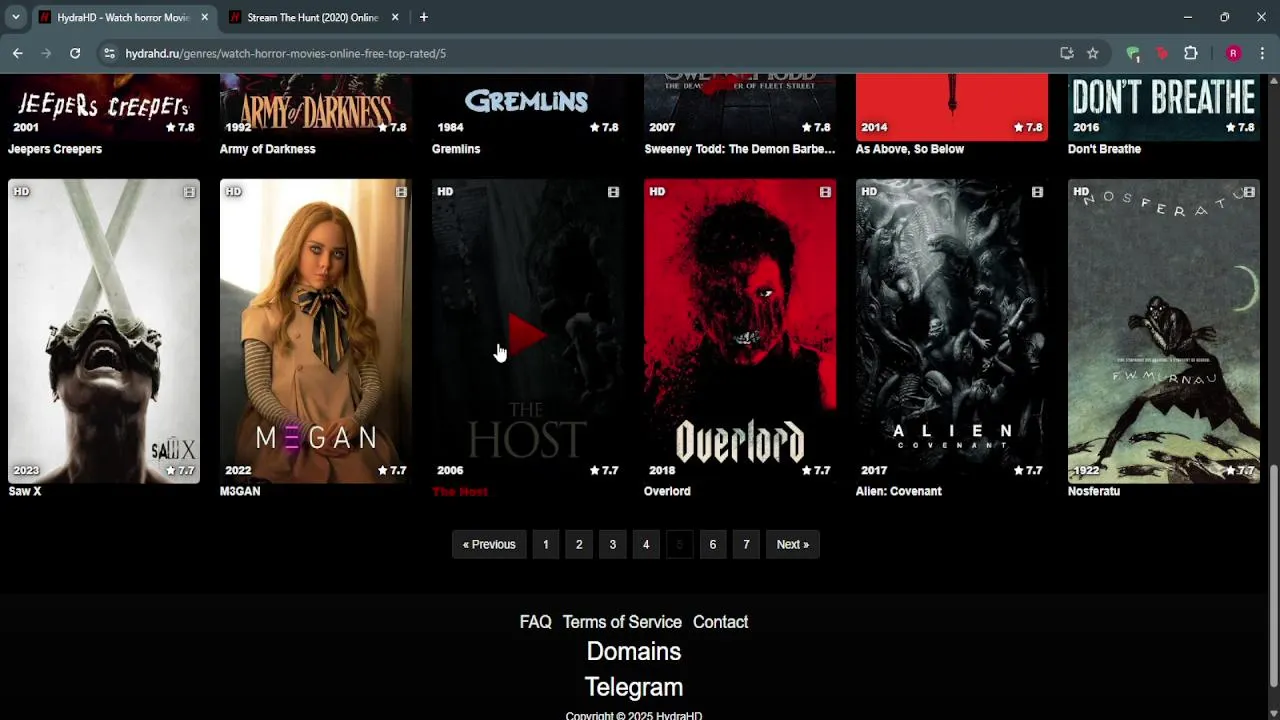Click the Overlord title link
1280x720 pixels.
pyautogui.click(x=667, y=491)
